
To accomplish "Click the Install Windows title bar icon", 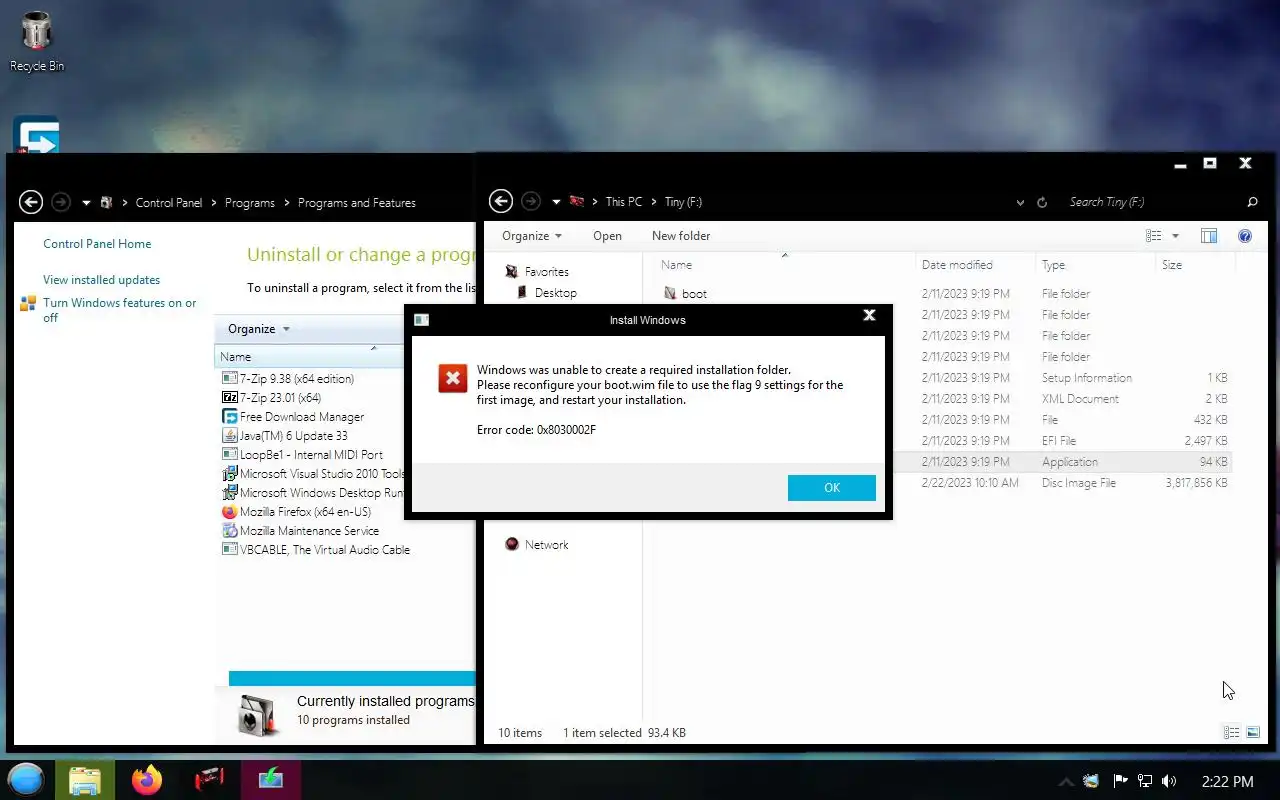I will coord(421,320).
